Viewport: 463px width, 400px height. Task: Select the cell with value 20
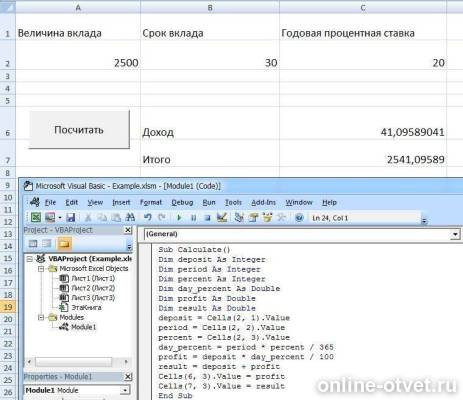[x=363, y=55]
